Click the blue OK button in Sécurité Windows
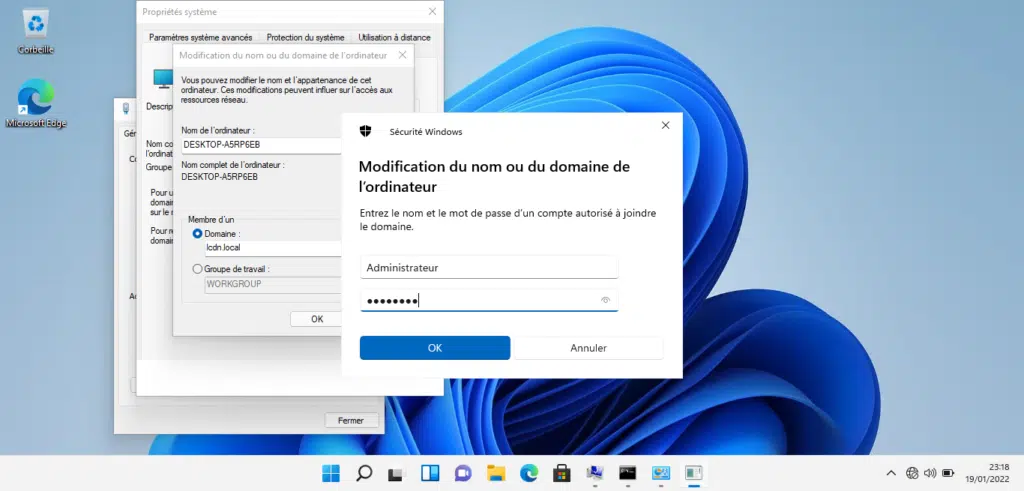1024x491 pixels. tap(435, 348)
